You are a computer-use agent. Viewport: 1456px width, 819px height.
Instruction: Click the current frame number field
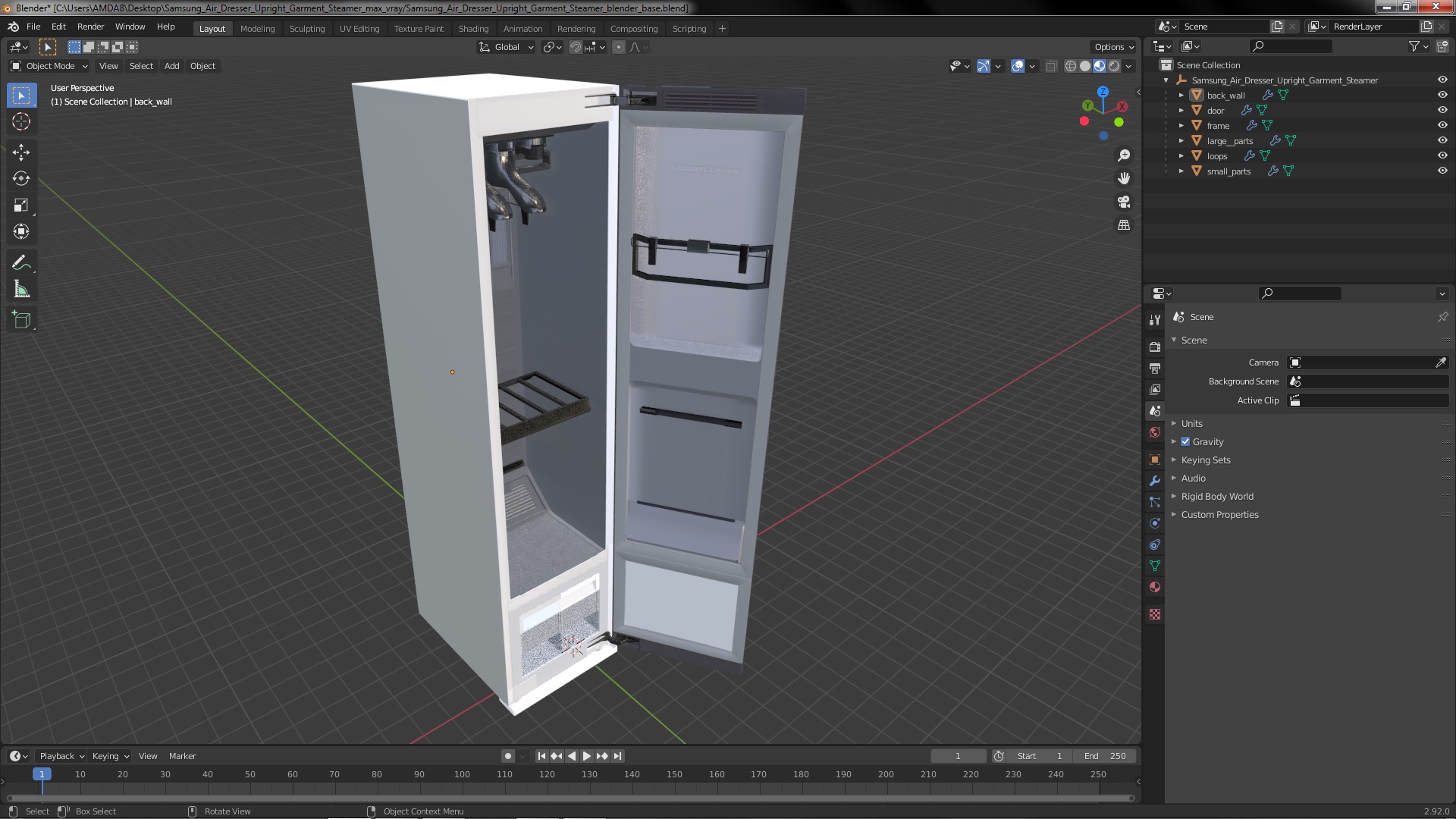[959, 756]
